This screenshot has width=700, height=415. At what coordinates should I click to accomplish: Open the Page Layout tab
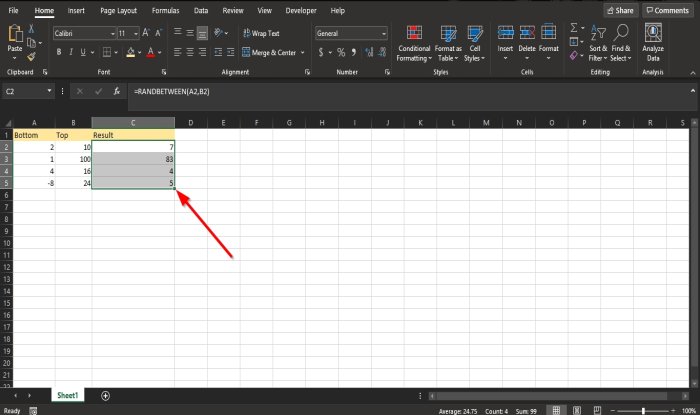(x=118, y=10)
